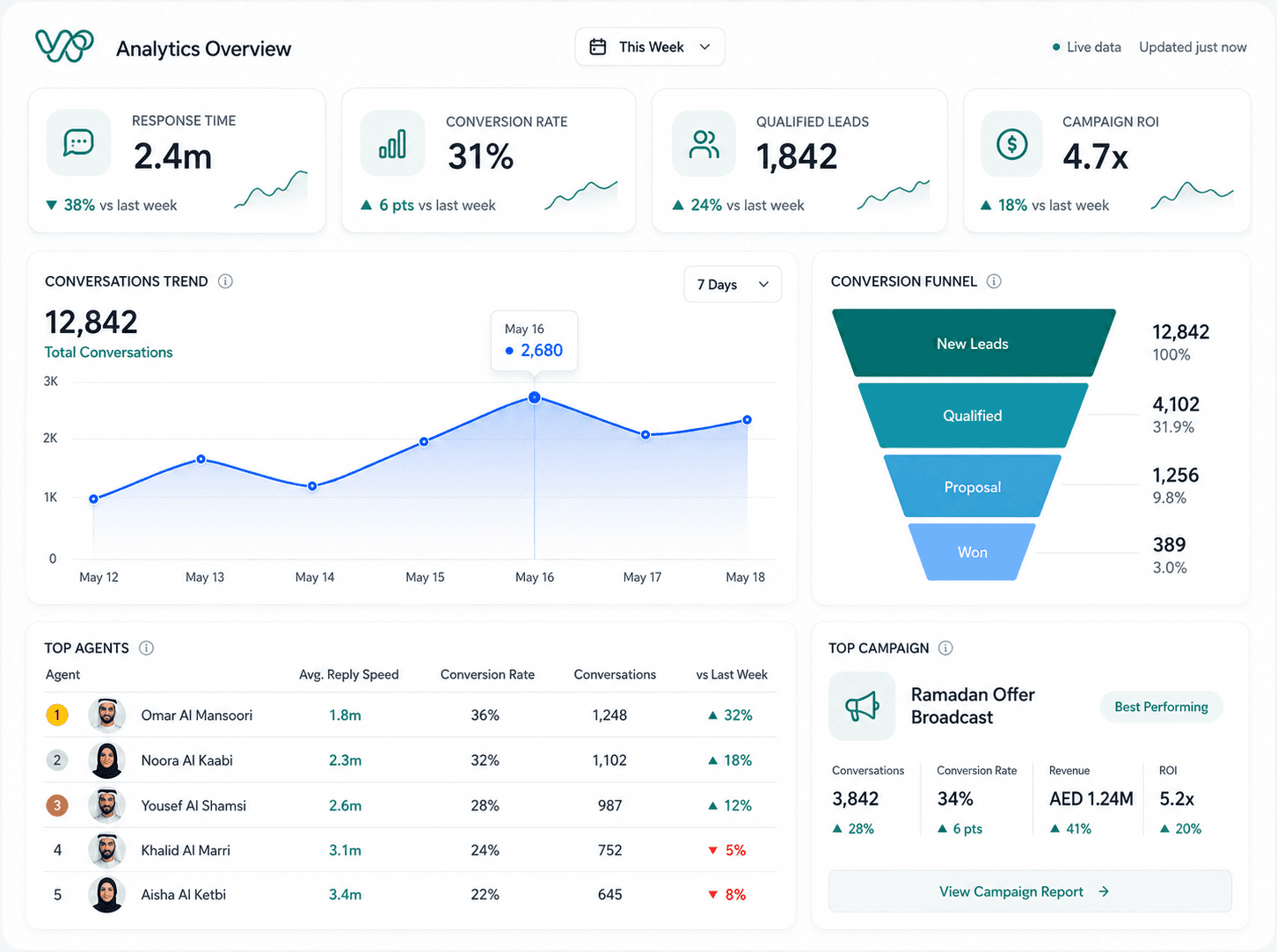Click the Response Time sparkline chart
Viewport: 1277px width, 952px height.
click(271, 190)
